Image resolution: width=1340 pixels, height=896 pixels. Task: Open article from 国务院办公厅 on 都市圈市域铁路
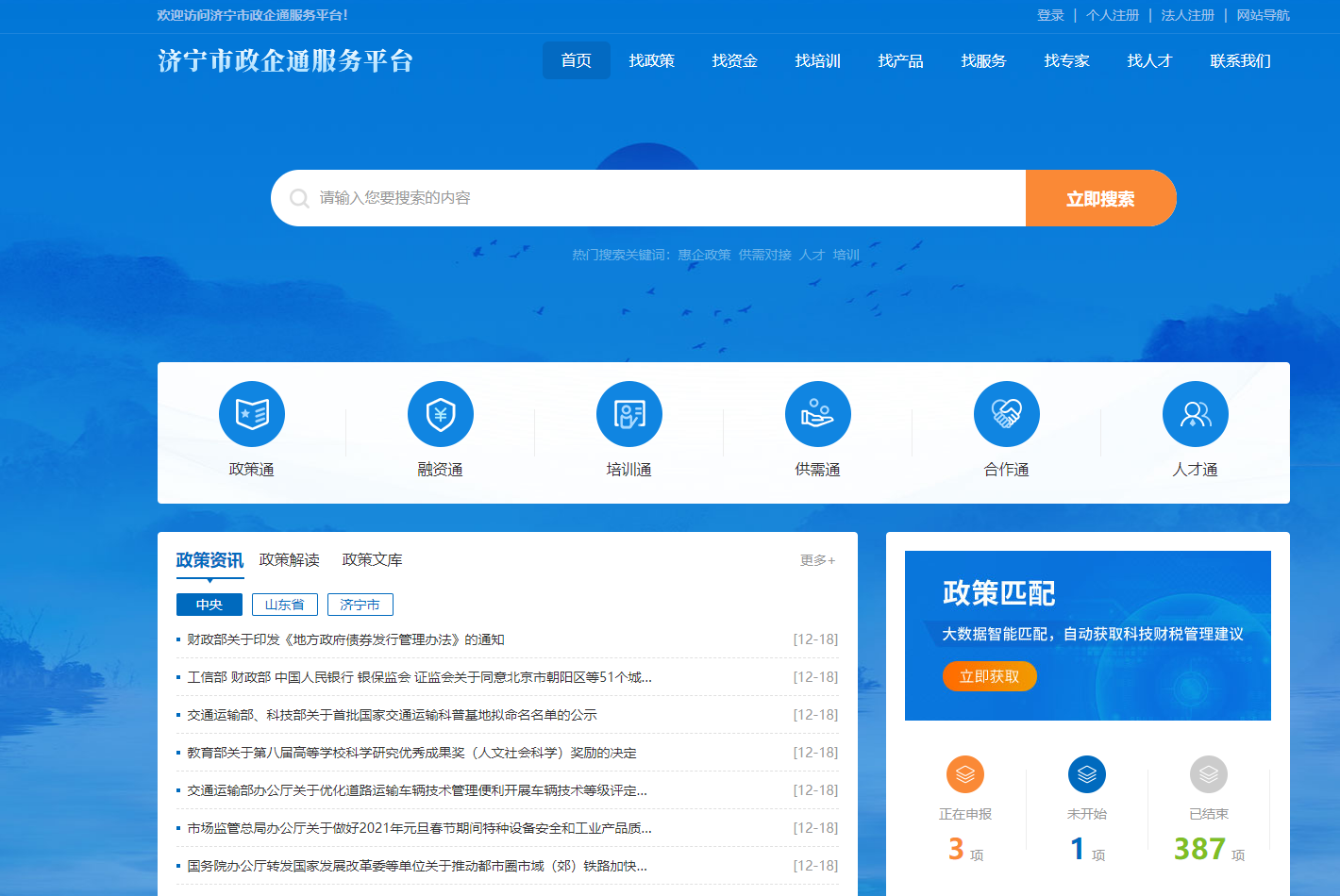tap(417, 866)
